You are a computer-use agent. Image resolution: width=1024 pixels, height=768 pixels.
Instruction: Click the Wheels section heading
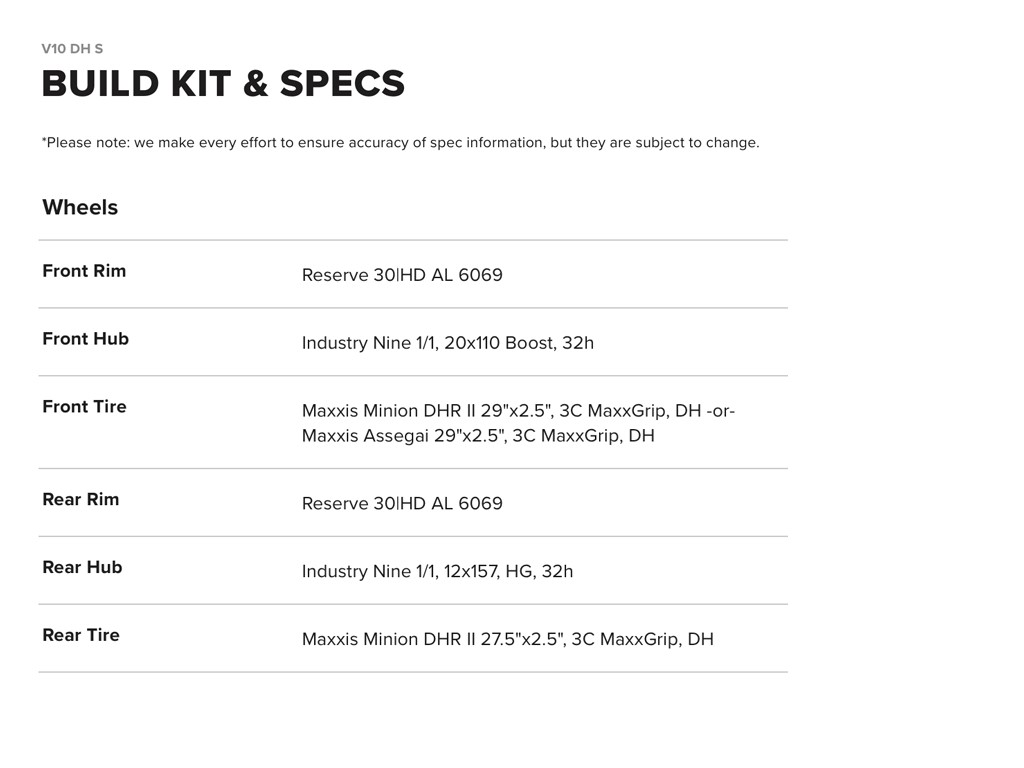(x=80, y=207)
